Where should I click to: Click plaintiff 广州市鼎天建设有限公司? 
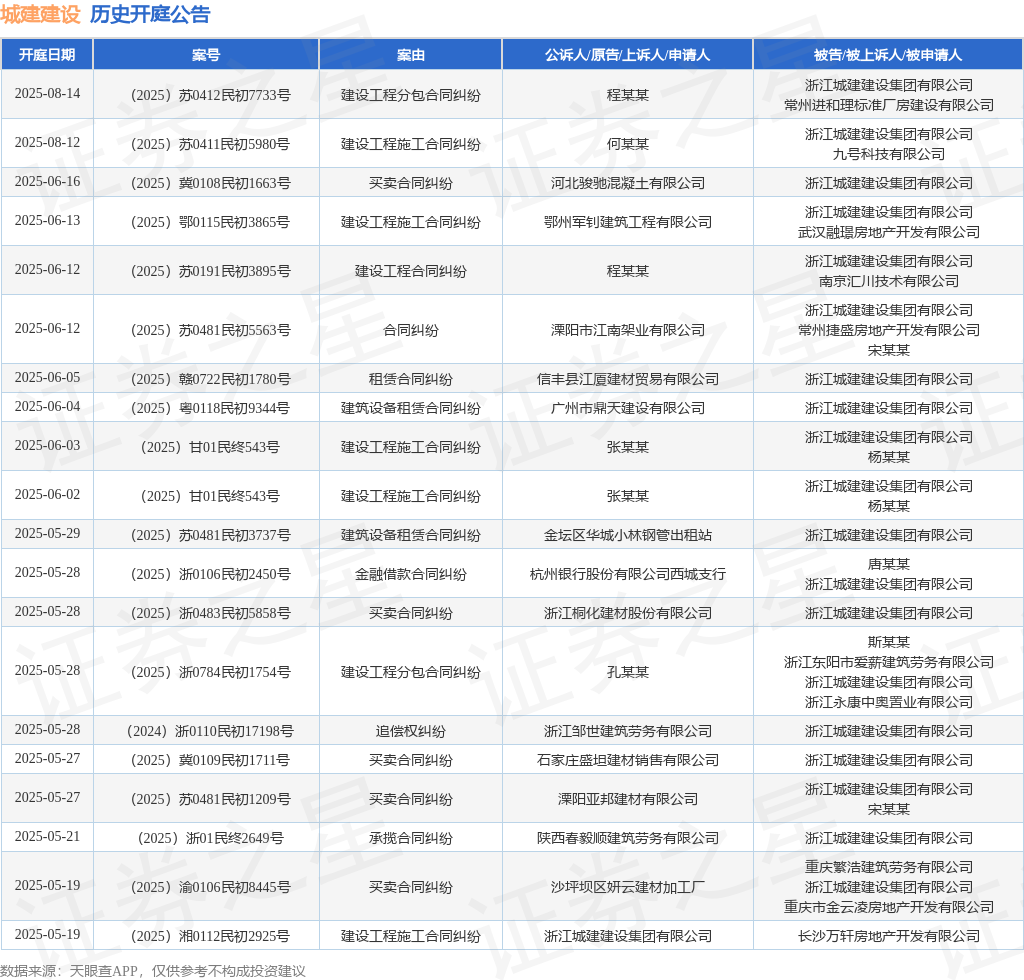click(628, 409)
